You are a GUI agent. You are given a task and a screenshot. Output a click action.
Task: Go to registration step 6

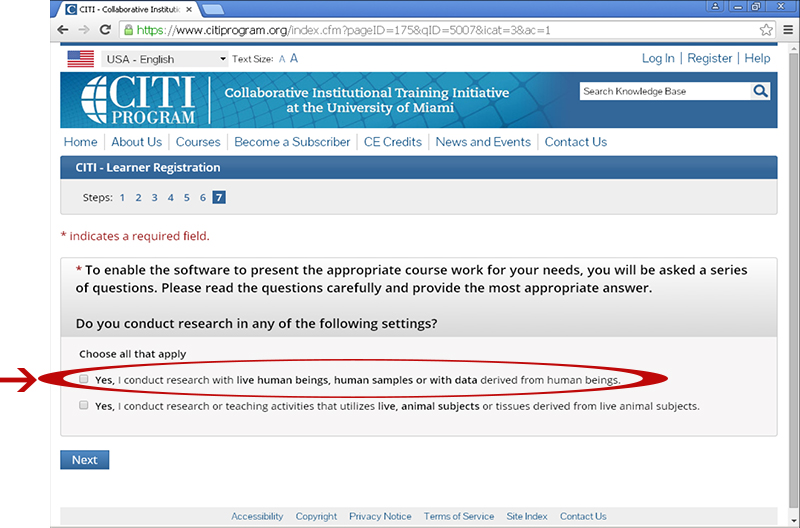(203, 197)
